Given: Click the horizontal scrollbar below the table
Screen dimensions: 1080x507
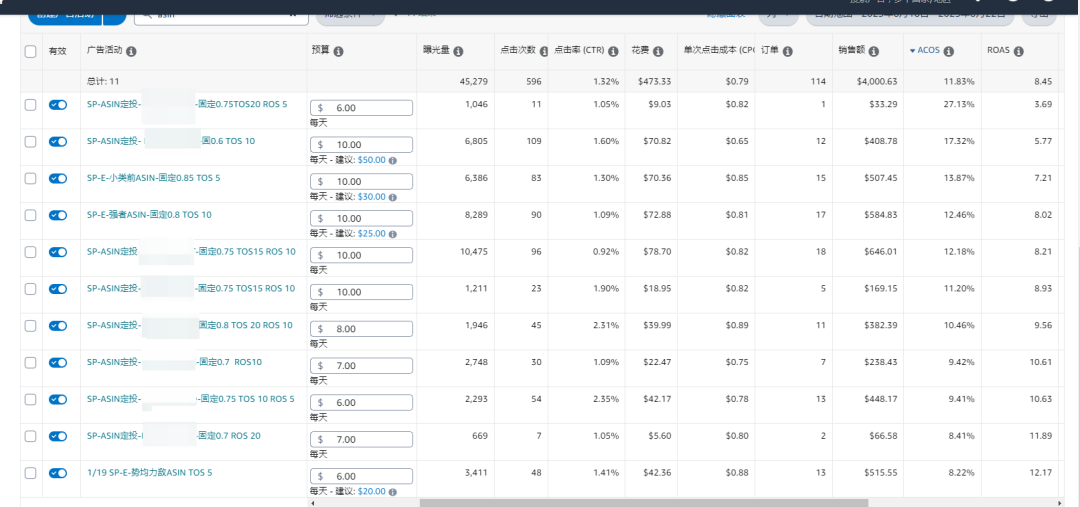Looking at the screenshot, I should pos(644,503).
